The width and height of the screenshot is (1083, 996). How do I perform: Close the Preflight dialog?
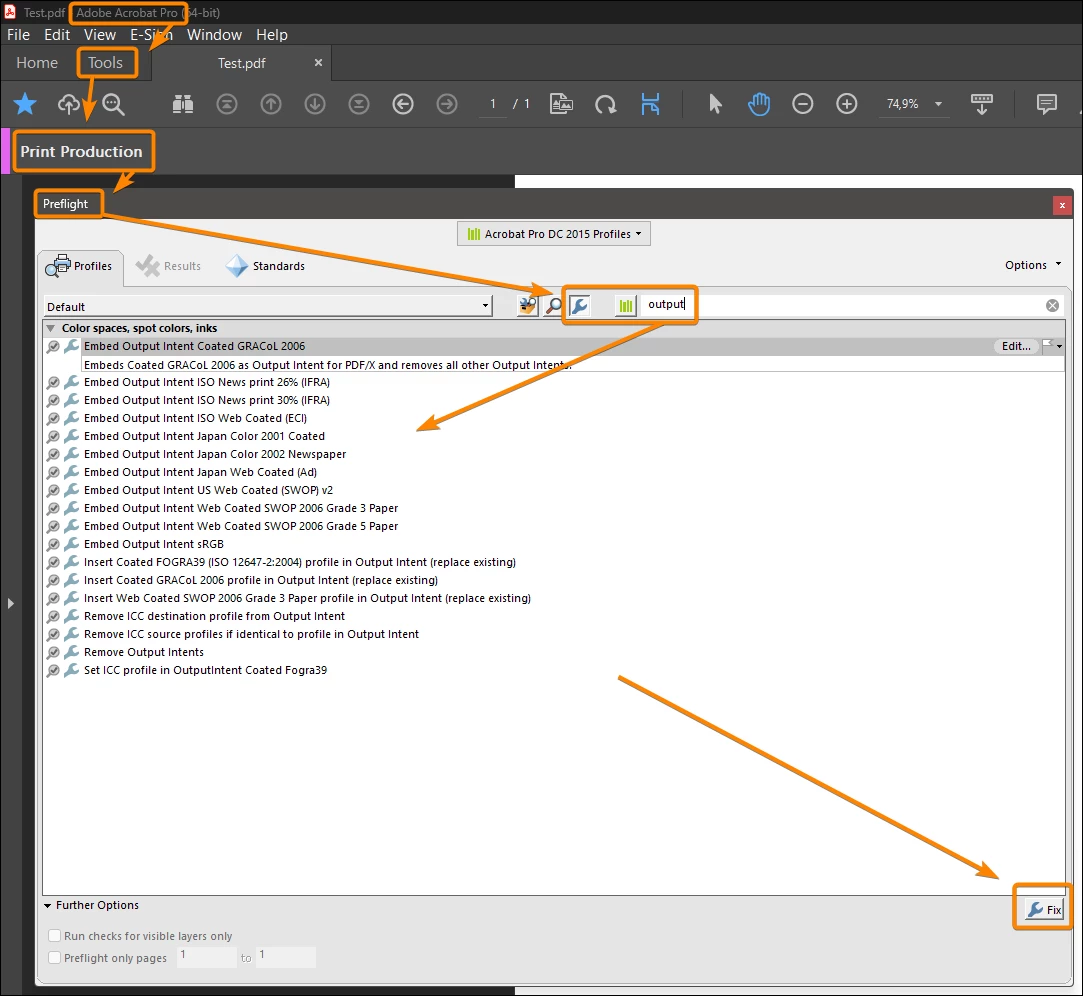coord(1062,205)
